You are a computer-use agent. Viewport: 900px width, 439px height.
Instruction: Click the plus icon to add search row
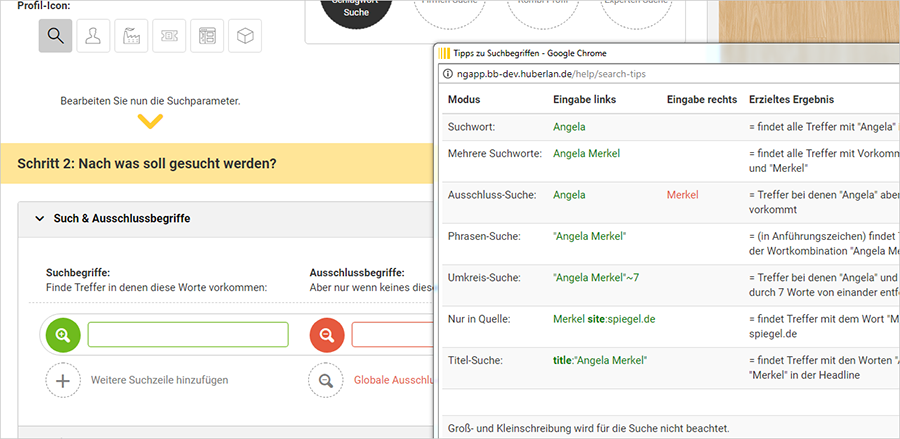click(62, 380)
